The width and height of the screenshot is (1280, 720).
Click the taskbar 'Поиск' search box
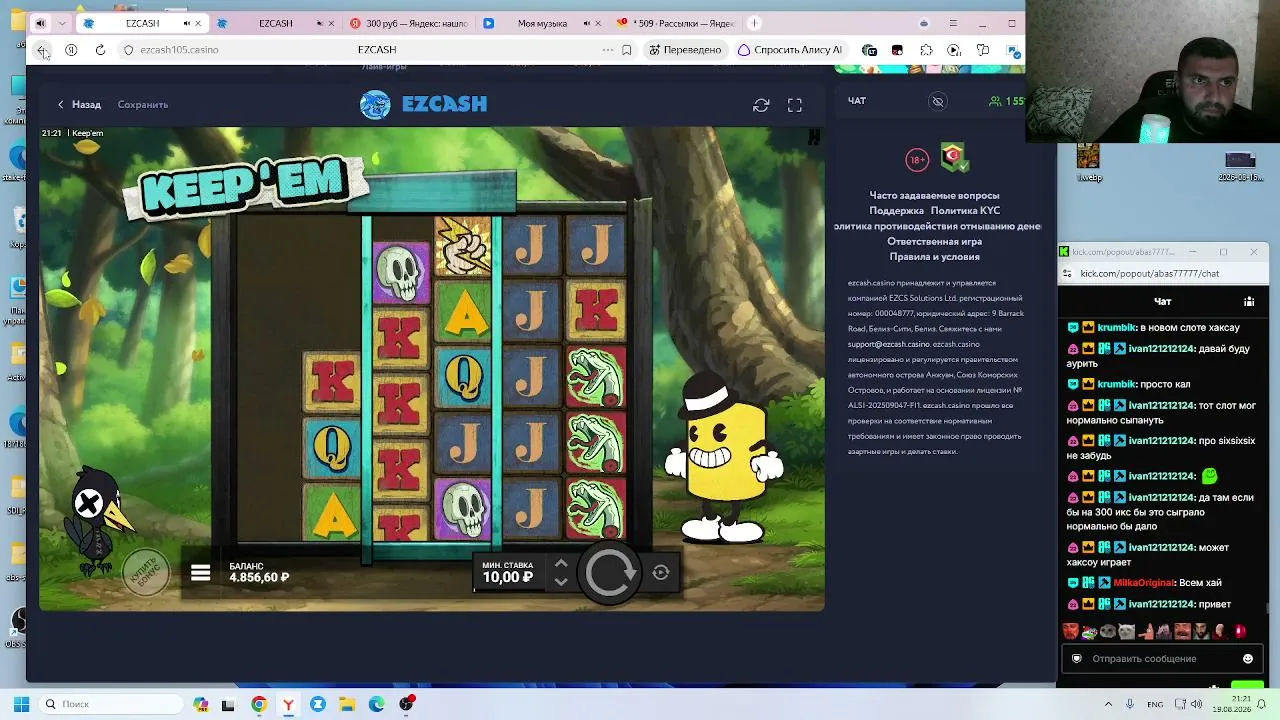pyautogui.click(x=110, y=704)
